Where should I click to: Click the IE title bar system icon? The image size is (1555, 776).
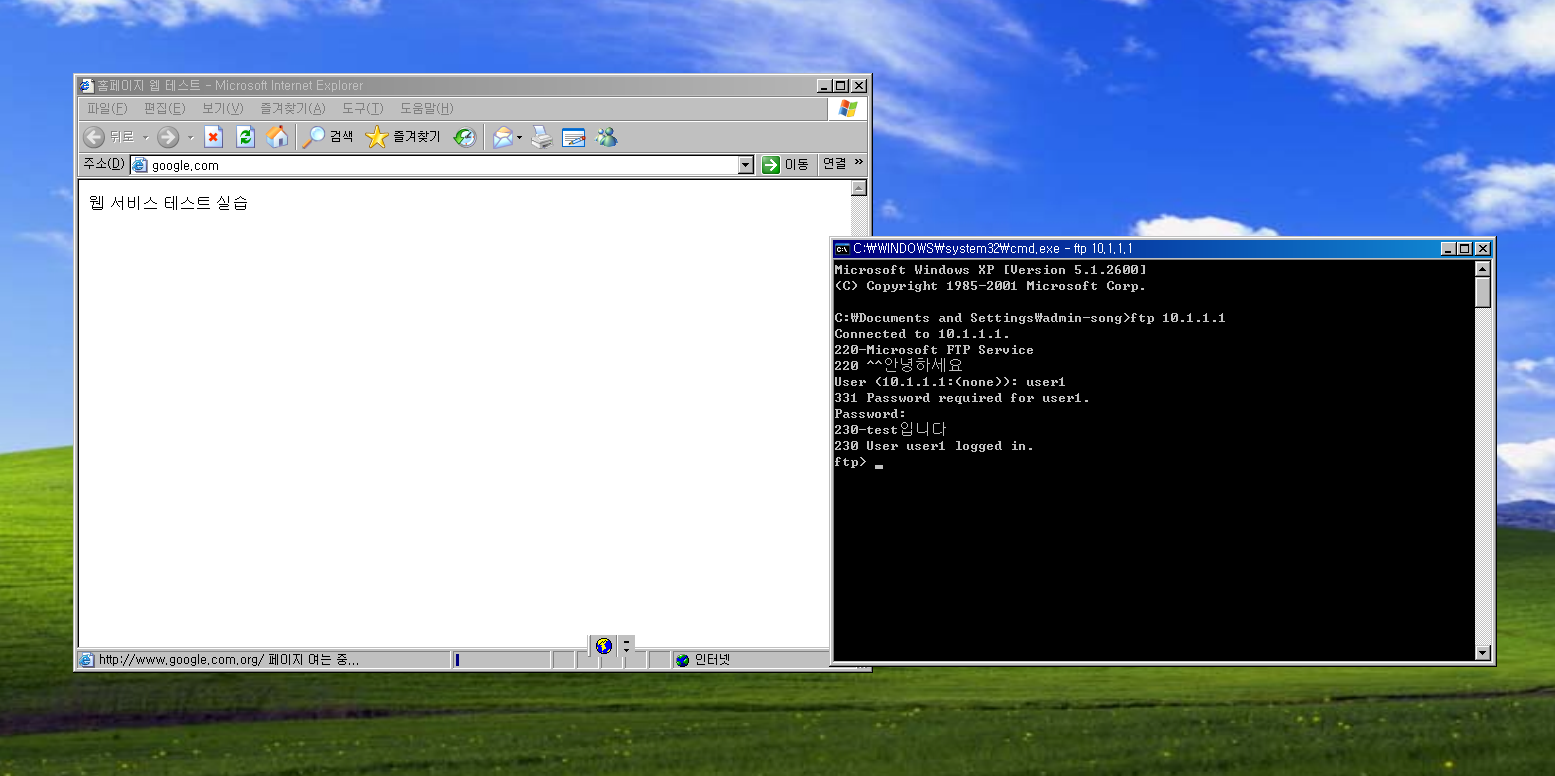86,86
